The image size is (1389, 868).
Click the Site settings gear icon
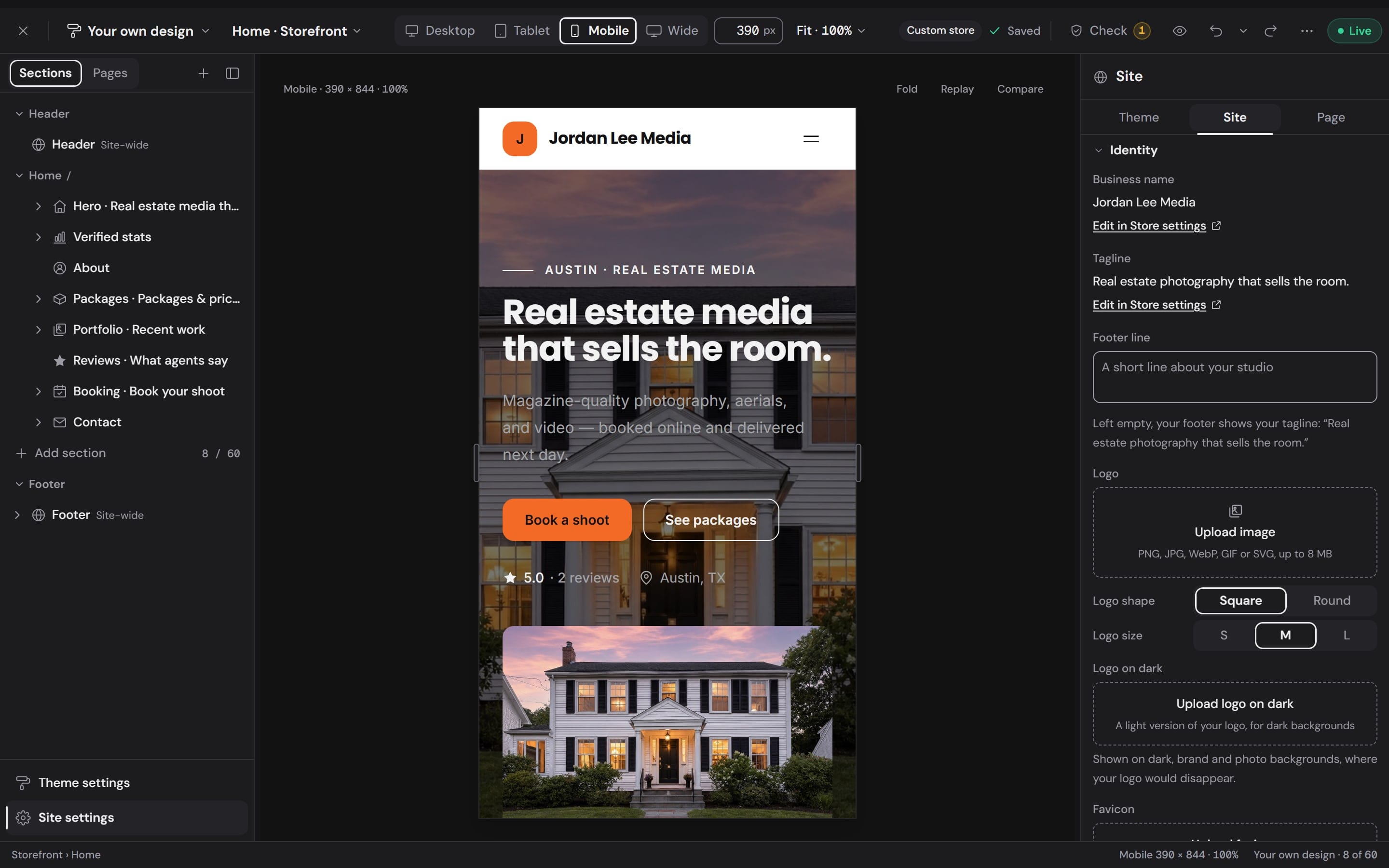click(23, 817)
